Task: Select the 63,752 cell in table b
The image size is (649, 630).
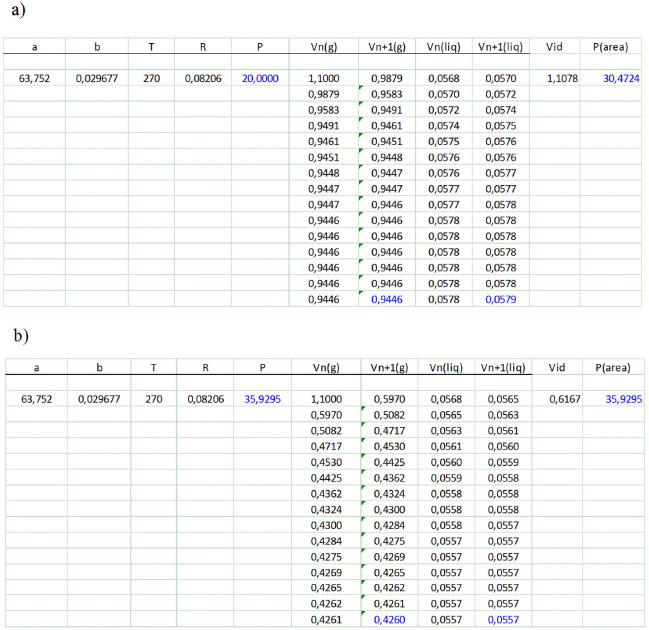Action: (x=35, y=398)
